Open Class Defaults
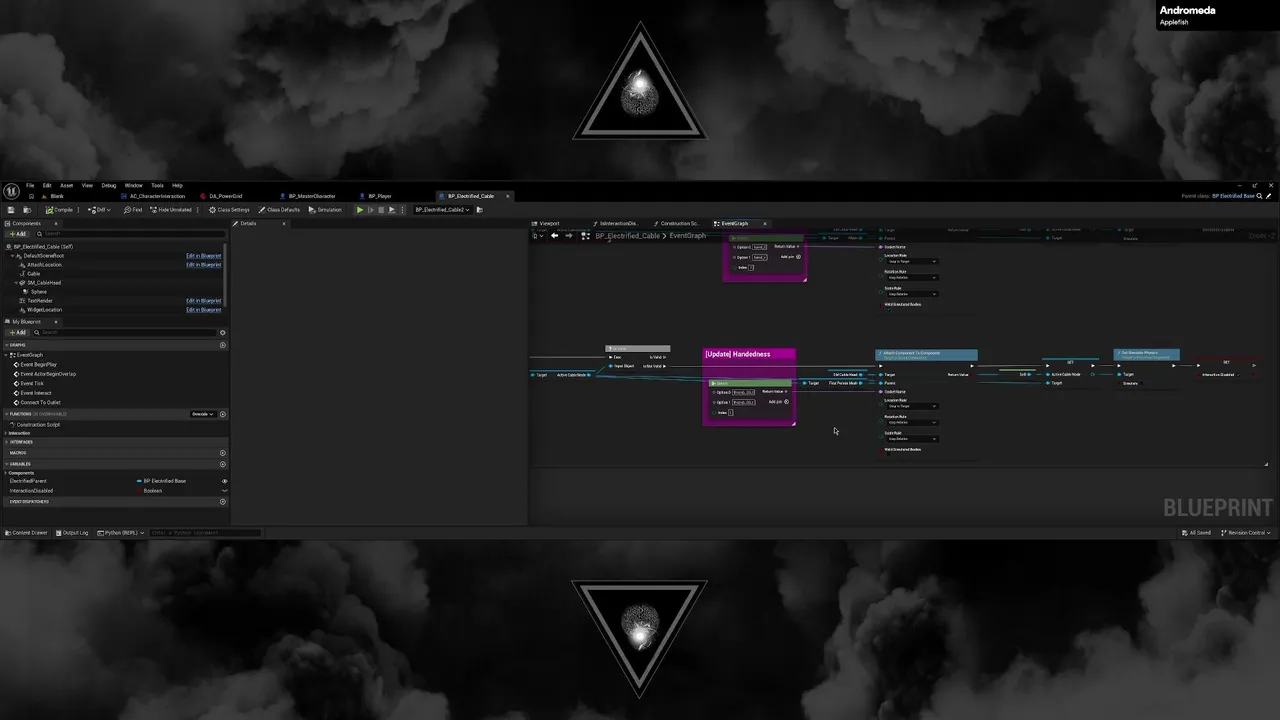Image resolution: width=1280 pixels, height=720 pixels. click(279, 210)
